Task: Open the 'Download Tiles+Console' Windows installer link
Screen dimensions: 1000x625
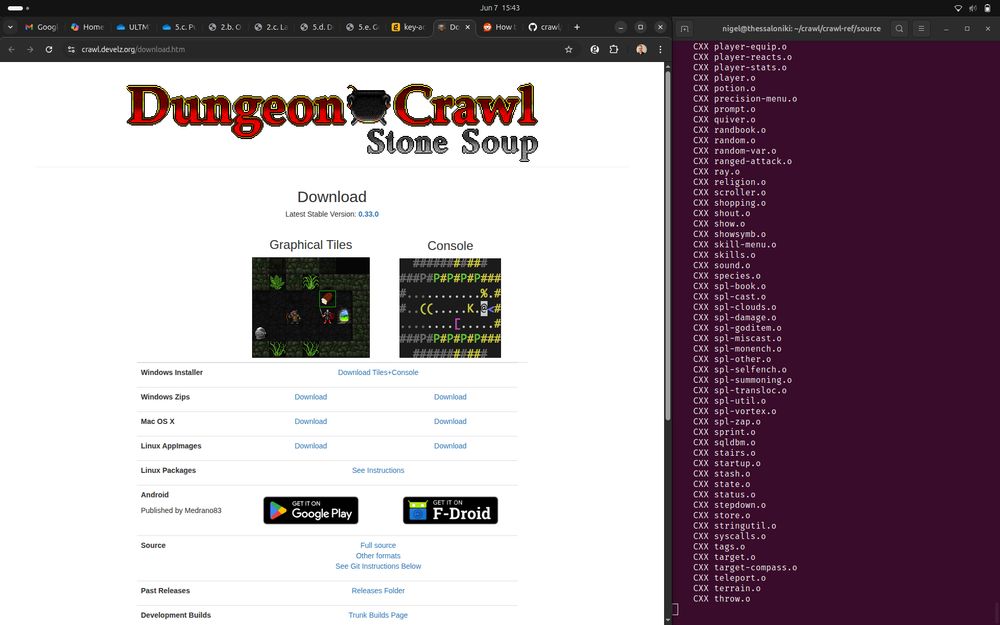Action: point(378,372)
